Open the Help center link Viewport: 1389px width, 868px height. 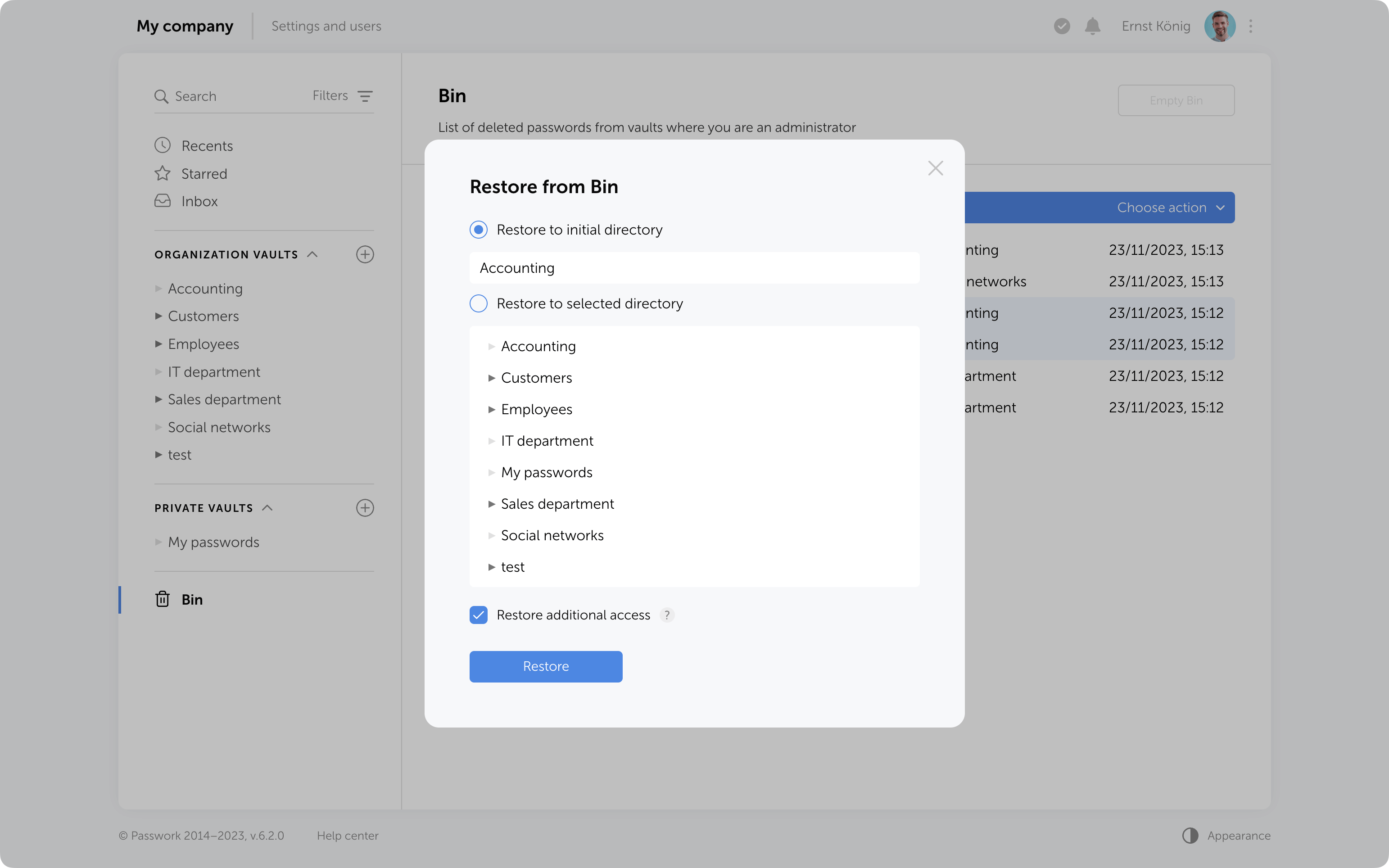[x=347, y=835]
